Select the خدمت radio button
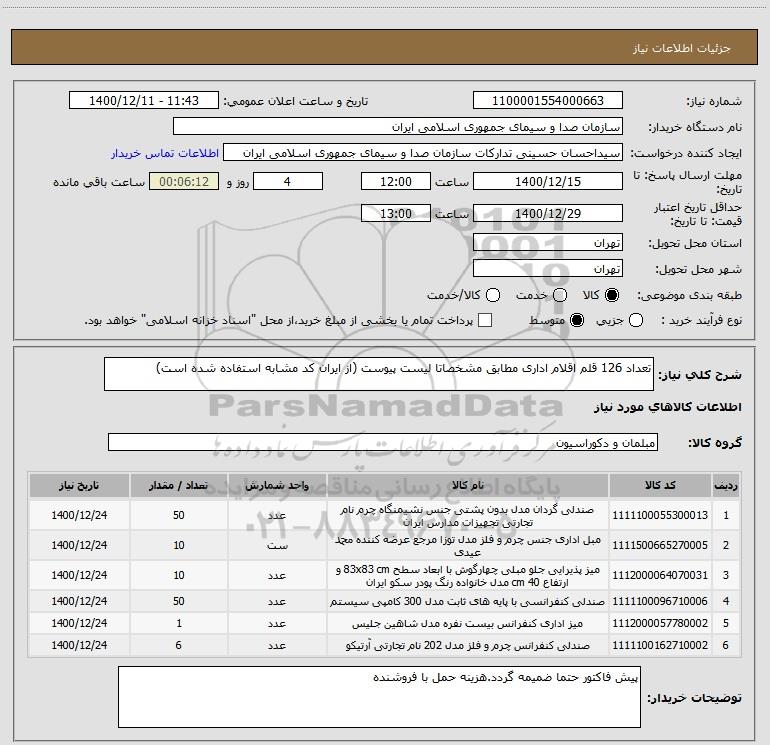Image resolution: width=770 pixels, height=745 pixels. [560, 295]
